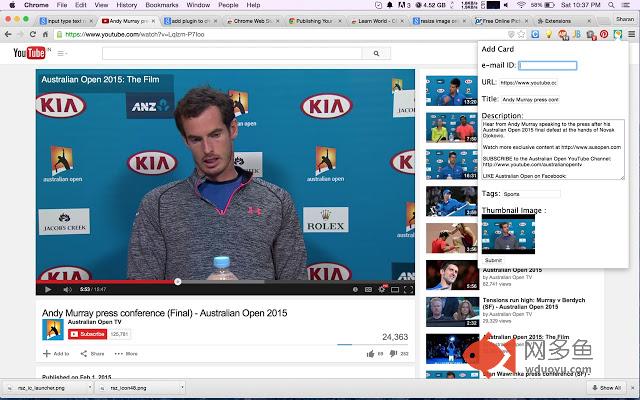This screenshot has height=400, width=640.
Task: Open the More actions dropdown below video
Action: [x=126, y=354]
